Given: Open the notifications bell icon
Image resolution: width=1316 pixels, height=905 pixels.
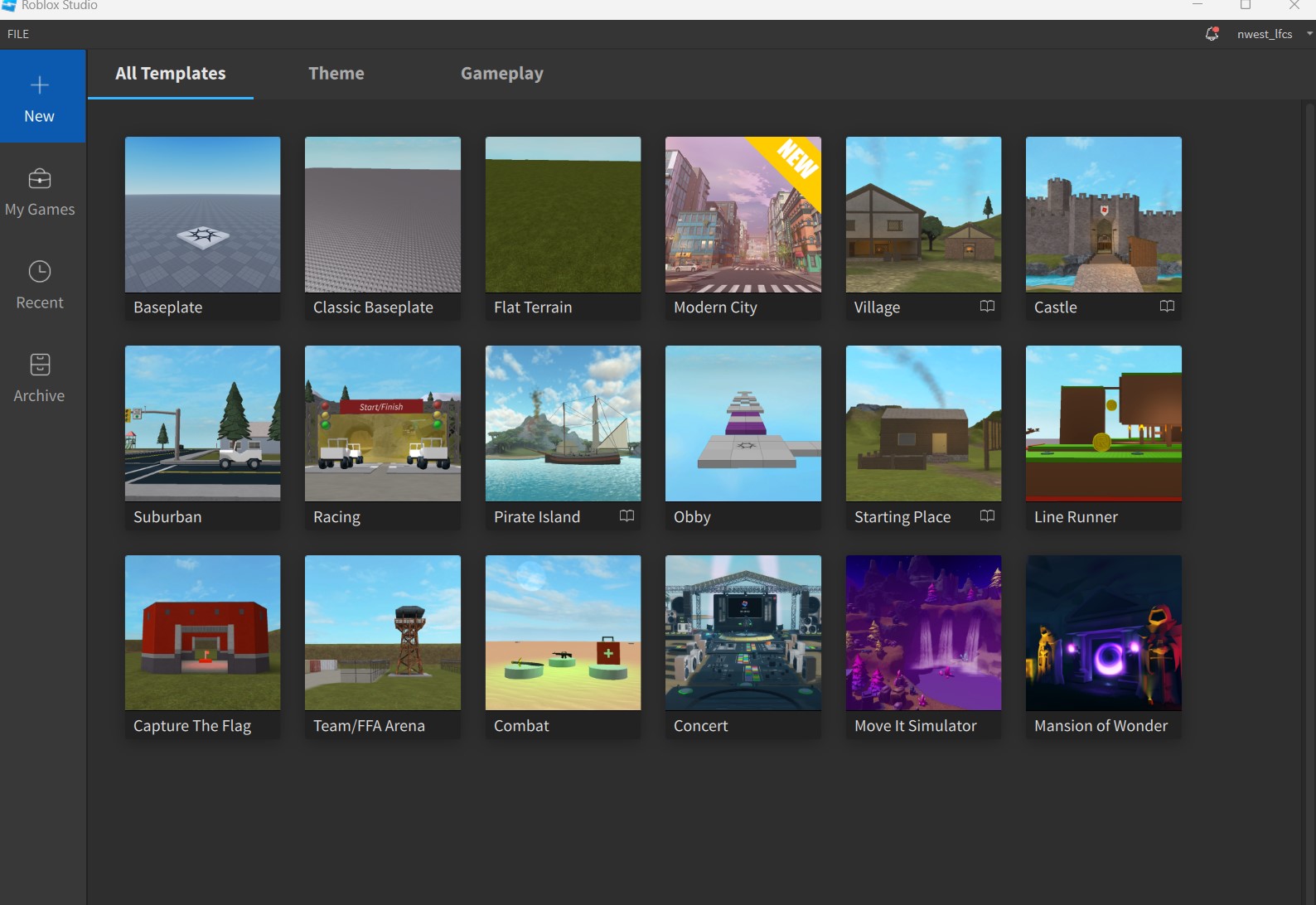Looking at the screenshot, I should point(1212,34).
